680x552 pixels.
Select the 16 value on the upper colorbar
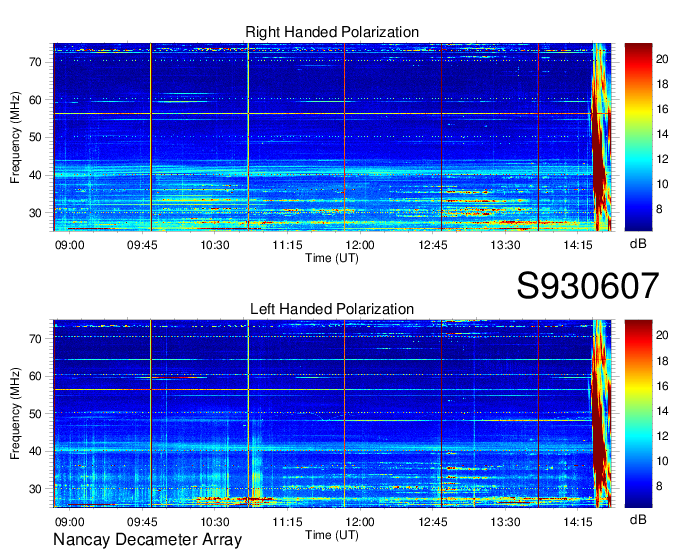[x=662, y=109]
